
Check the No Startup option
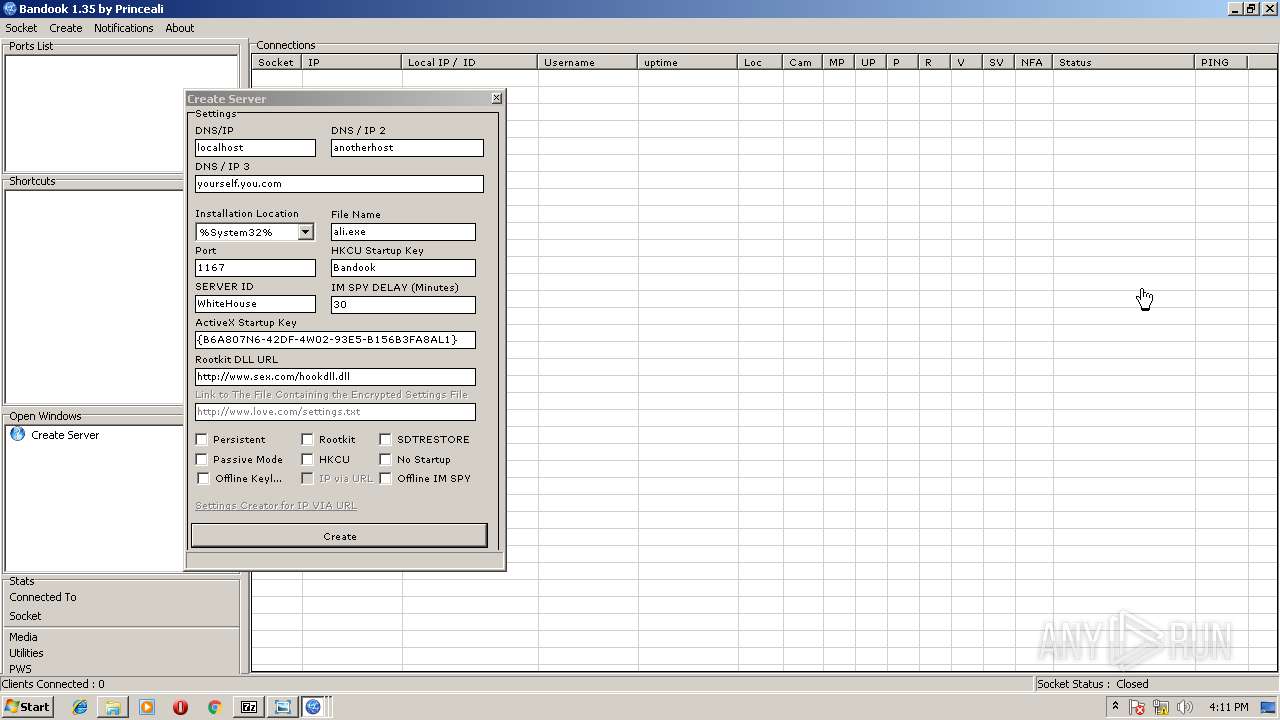click(x=385, y=459)
